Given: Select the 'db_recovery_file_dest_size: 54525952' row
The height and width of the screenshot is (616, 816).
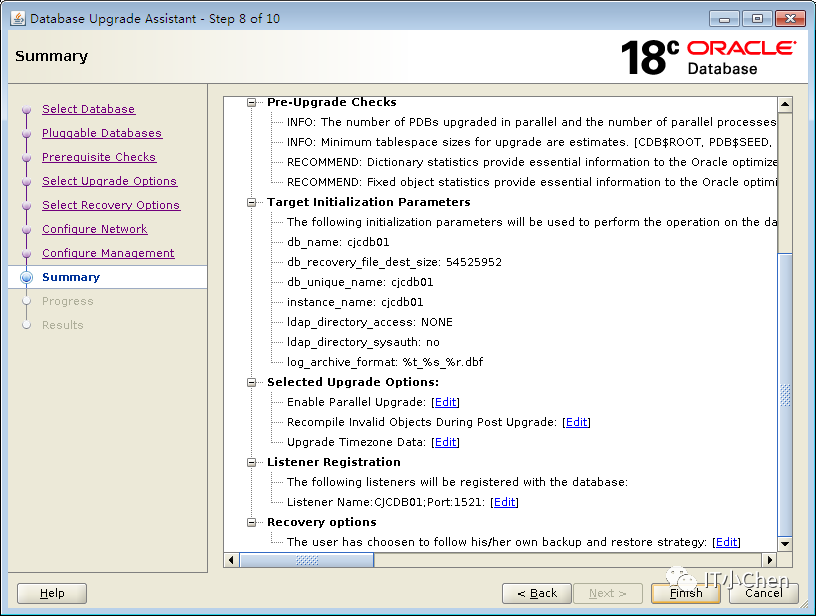Looking at the screenshot, I should click(394, 262).
